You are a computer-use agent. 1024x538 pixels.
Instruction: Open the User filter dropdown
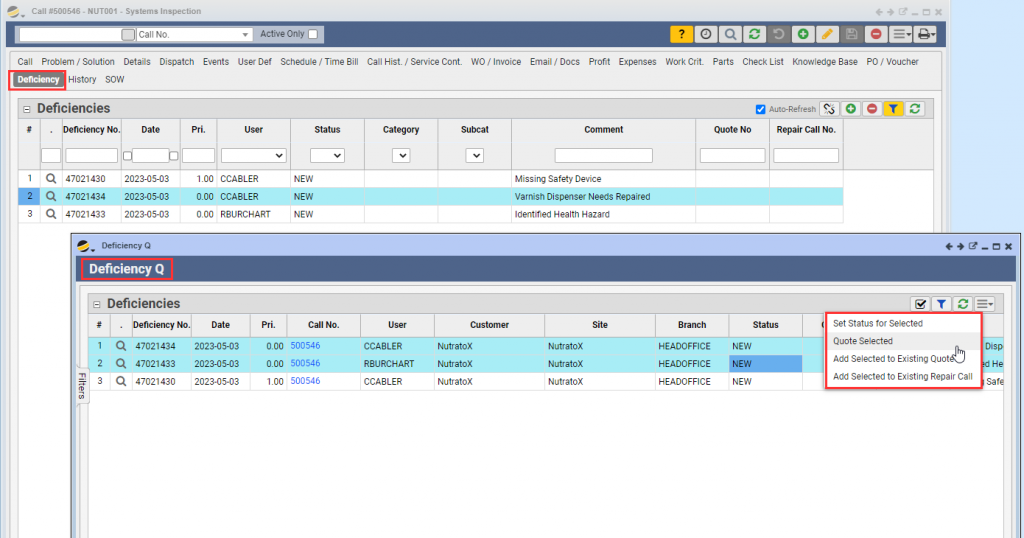pyautogui.click(x=253, y=156)
